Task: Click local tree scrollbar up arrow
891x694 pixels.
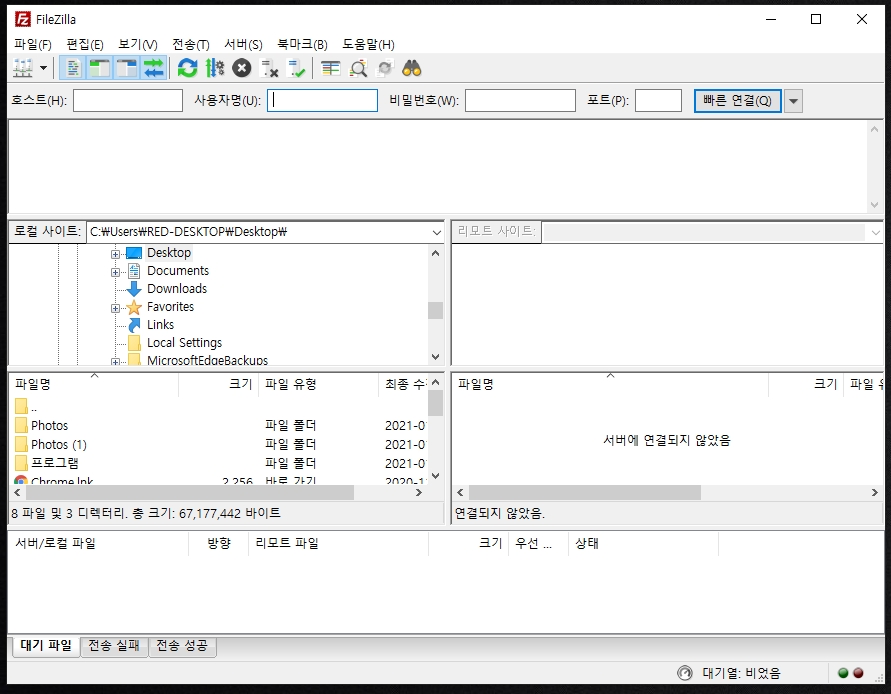Action: [435, 254]
